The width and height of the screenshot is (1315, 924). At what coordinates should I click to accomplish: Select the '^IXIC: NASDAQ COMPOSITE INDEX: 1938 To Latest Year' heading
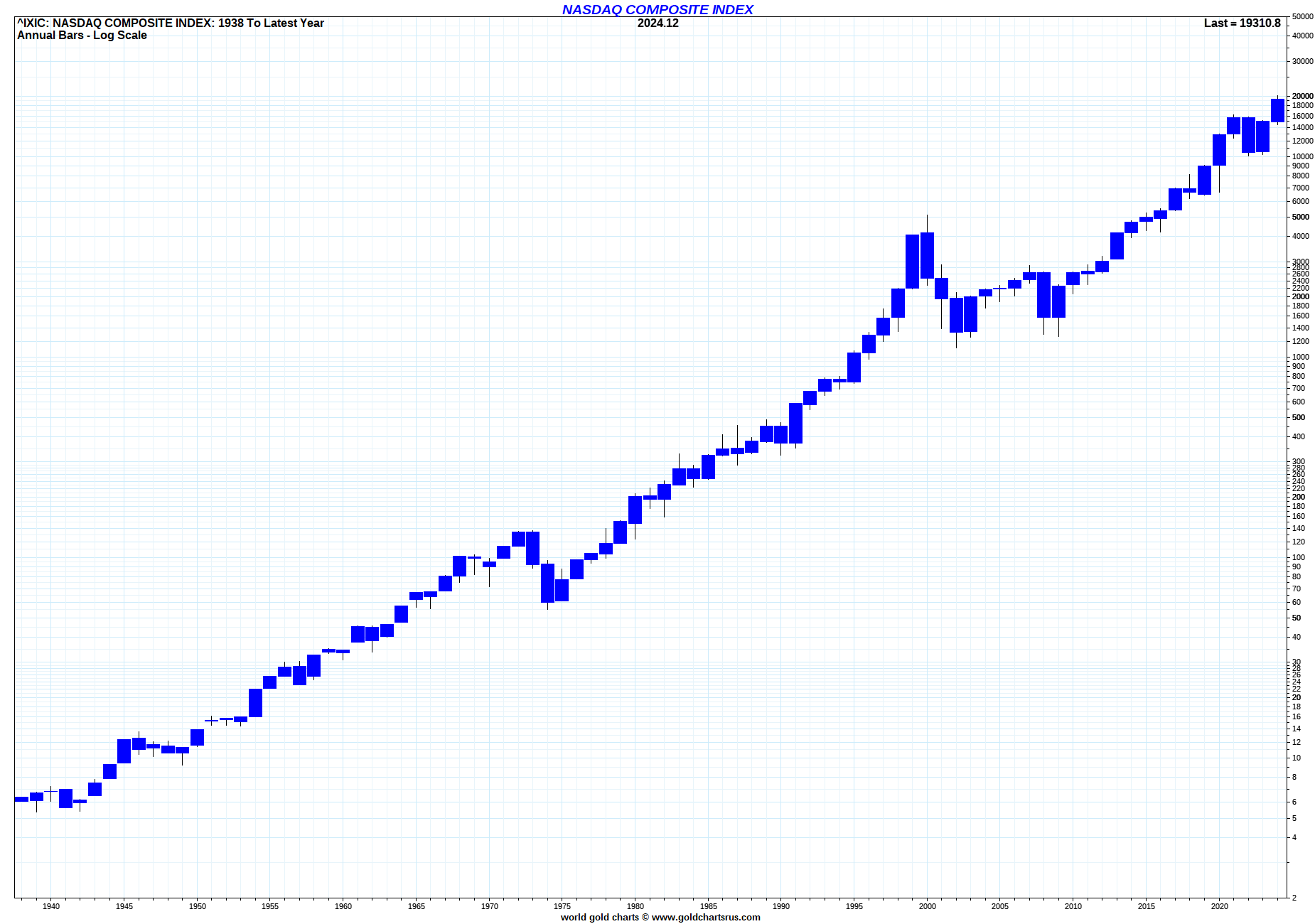coord(171,23)
